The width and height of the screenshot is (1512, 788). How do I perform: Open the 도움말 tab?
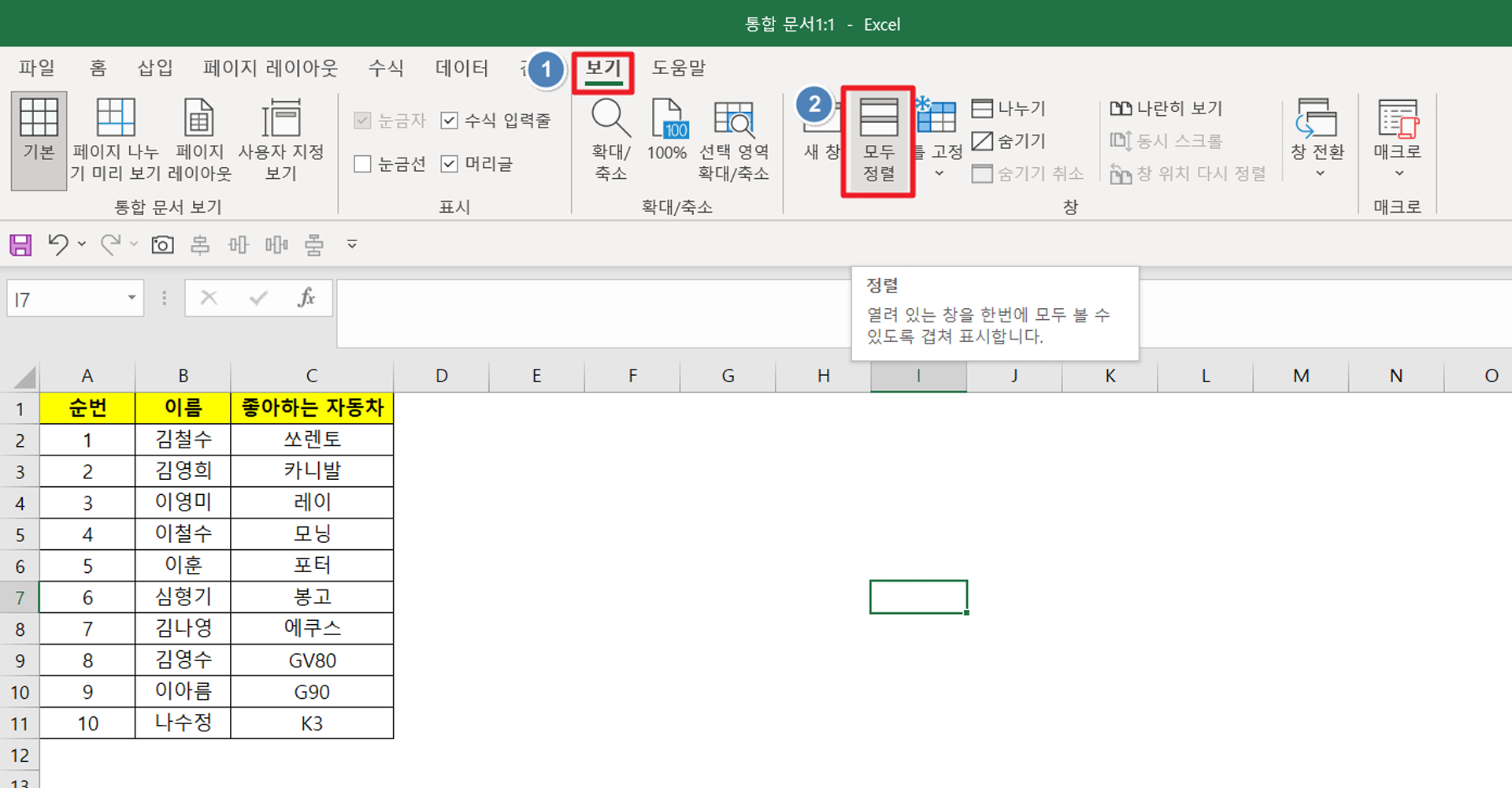(679, 69)
